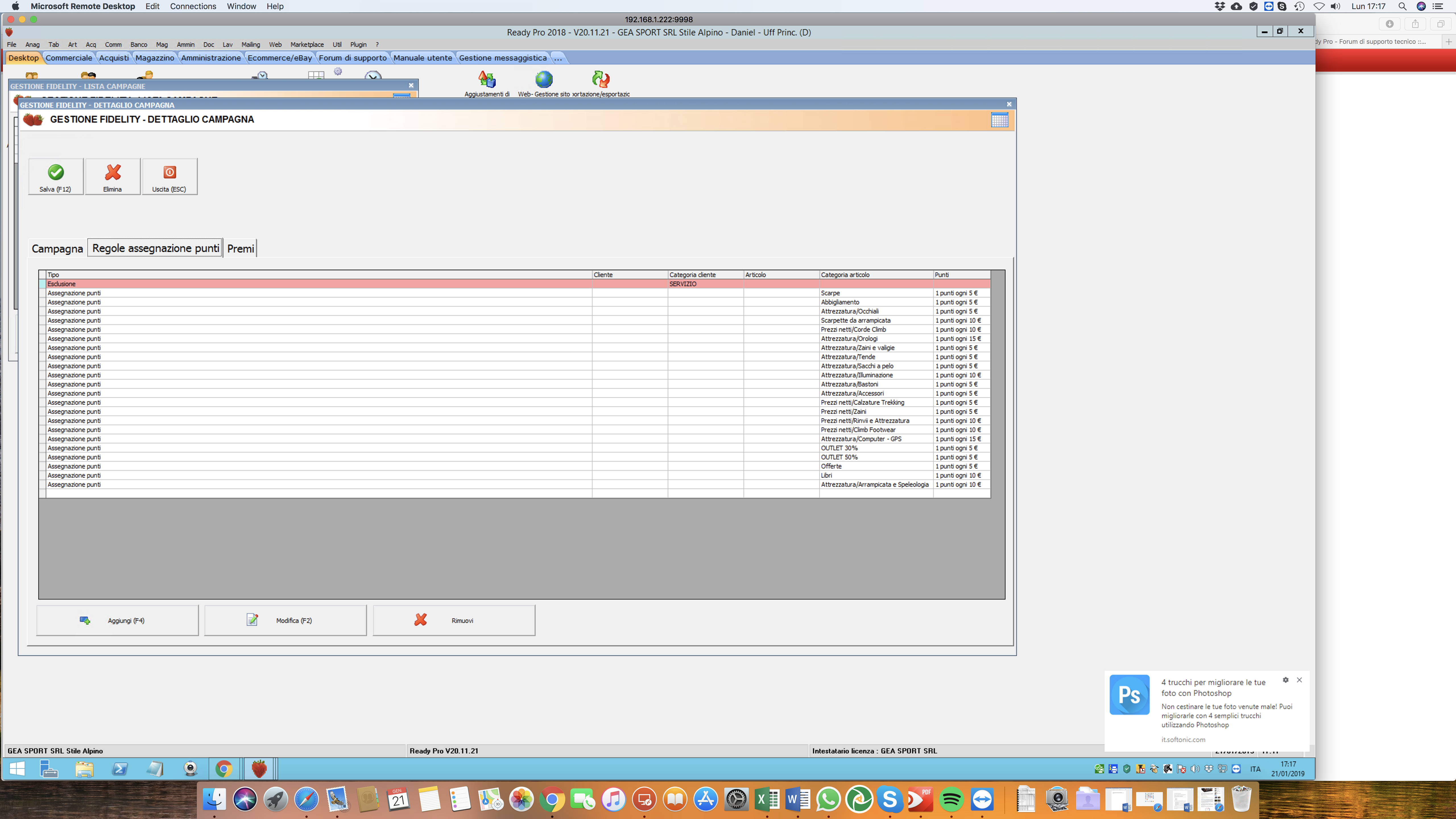Screen dimensions: 1456x819
Task: Open the Ecommerce/eBay toolbar tab
Action: point(280,58)
